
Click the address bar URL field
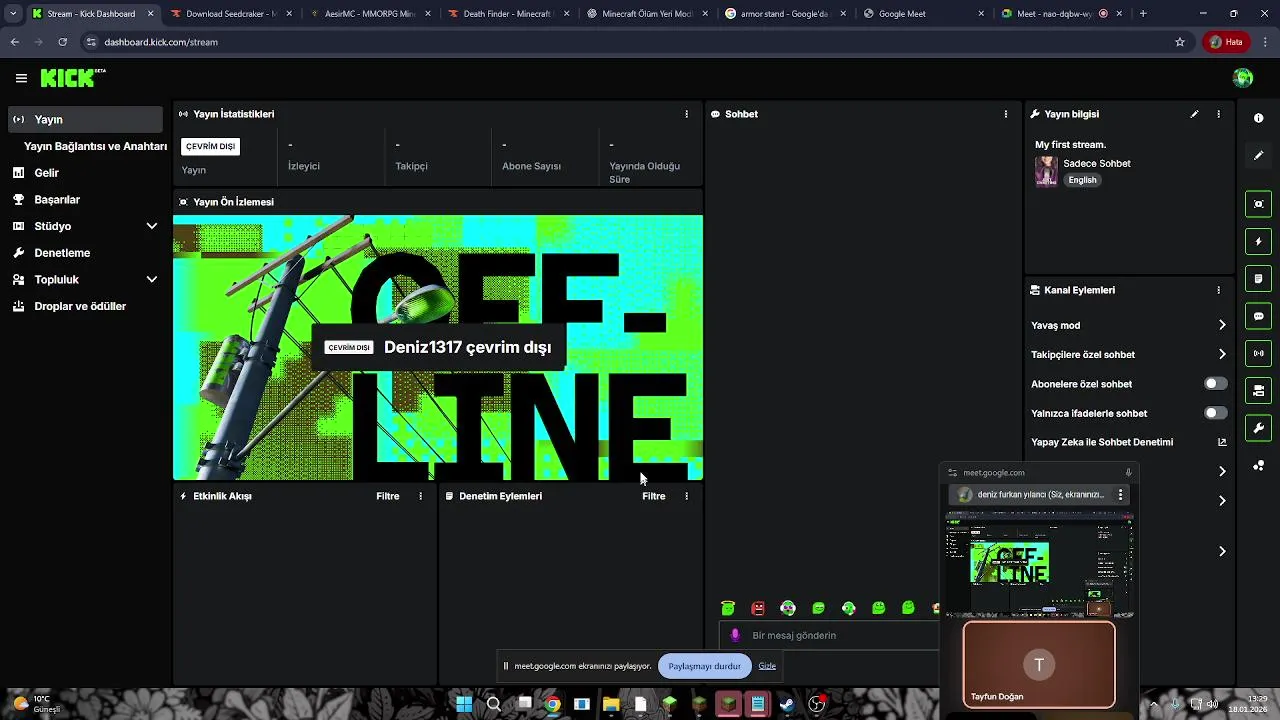(x=630, y=42)
